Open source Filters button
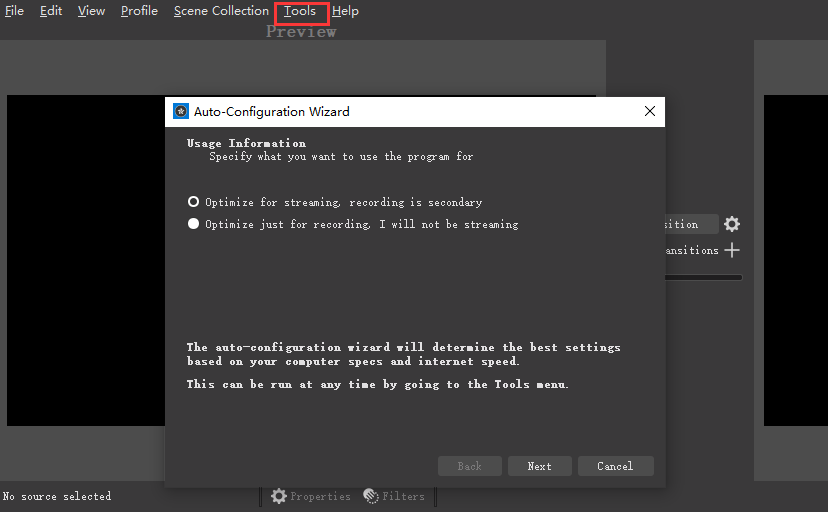 [x=394, y=496]
